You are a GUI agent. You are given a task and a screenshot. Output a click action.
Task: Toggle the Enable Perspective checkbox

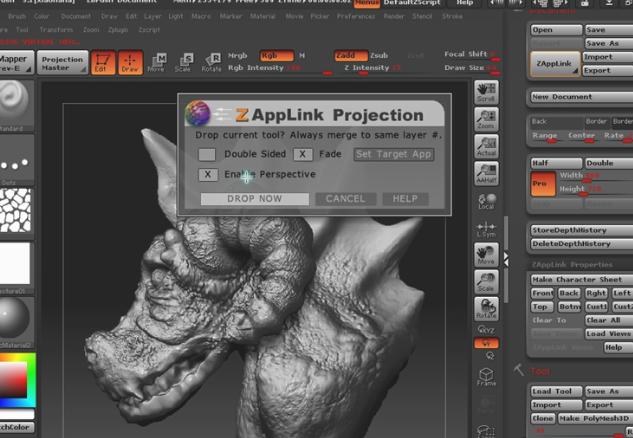click(x=207, y=175)
